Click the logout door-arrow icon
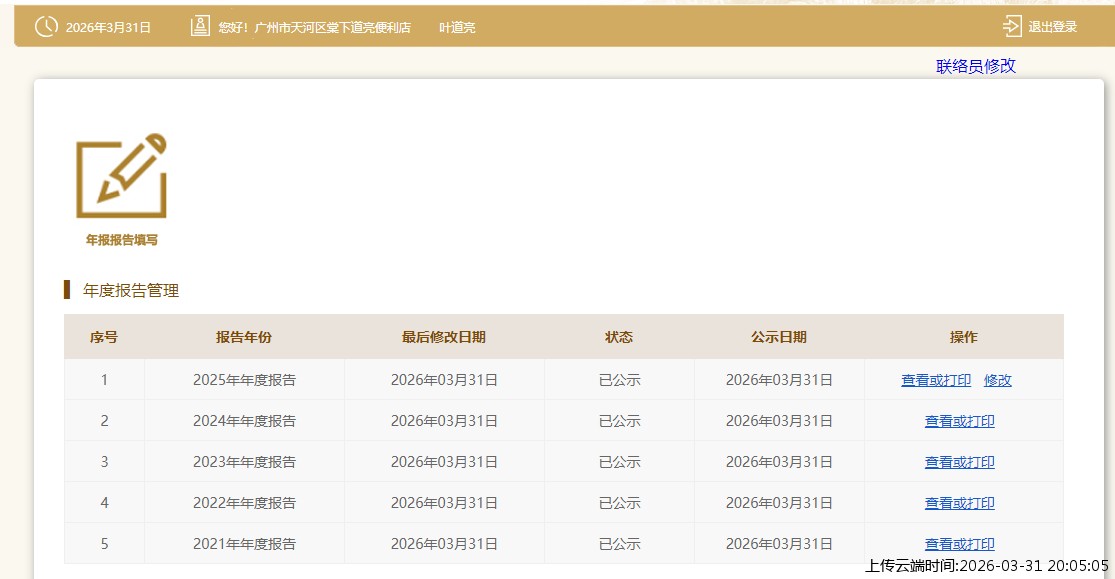Viewport: 1115px width, 579px height. 1012,27
